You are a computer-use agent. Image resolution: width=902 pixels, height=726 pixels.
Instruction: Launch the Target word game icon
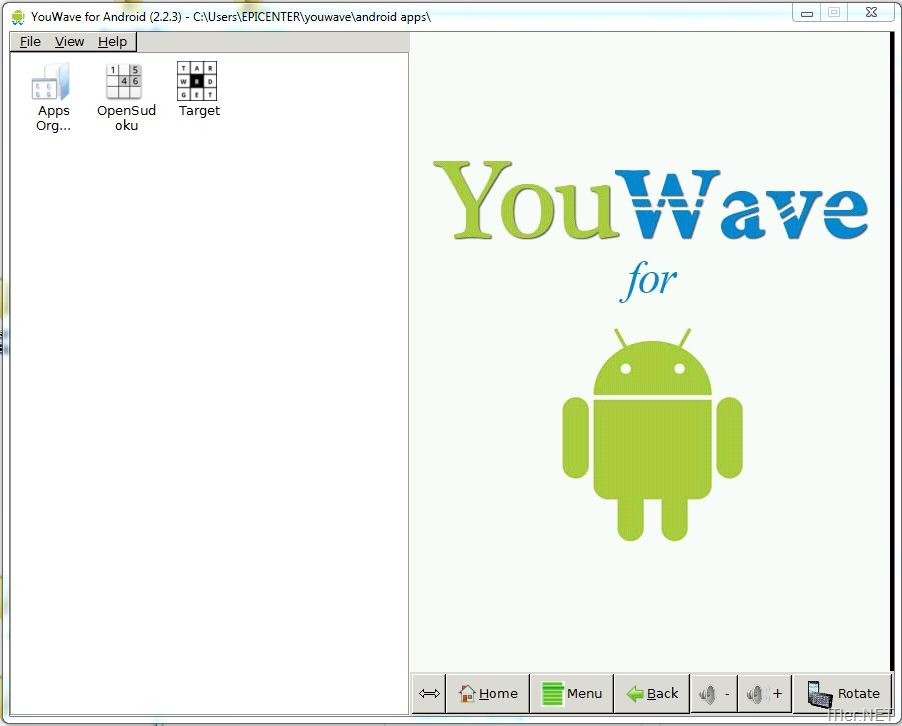[x=197, y=81]
